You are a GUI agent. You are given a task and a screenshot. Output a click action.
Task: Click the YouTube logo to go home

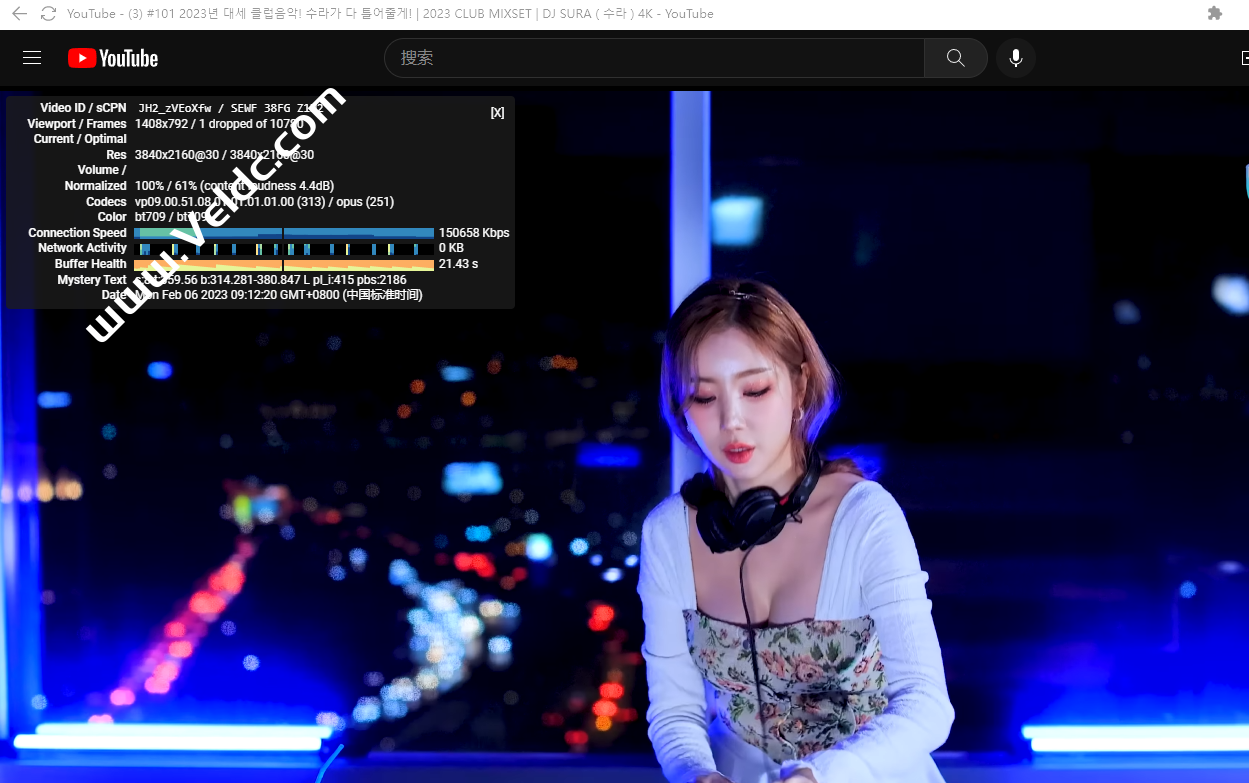tap(113, 58)
